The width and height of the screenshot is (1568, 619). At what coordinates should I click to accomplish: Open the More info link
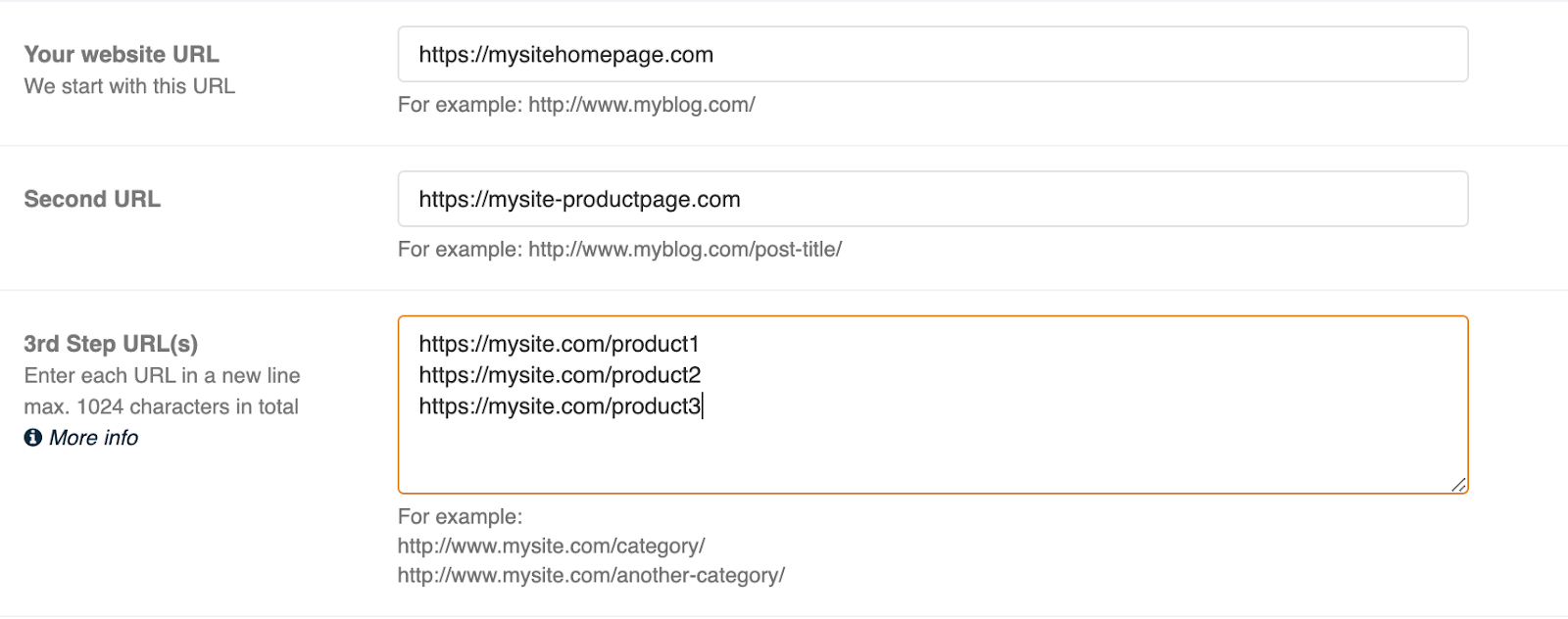[94, 438]
